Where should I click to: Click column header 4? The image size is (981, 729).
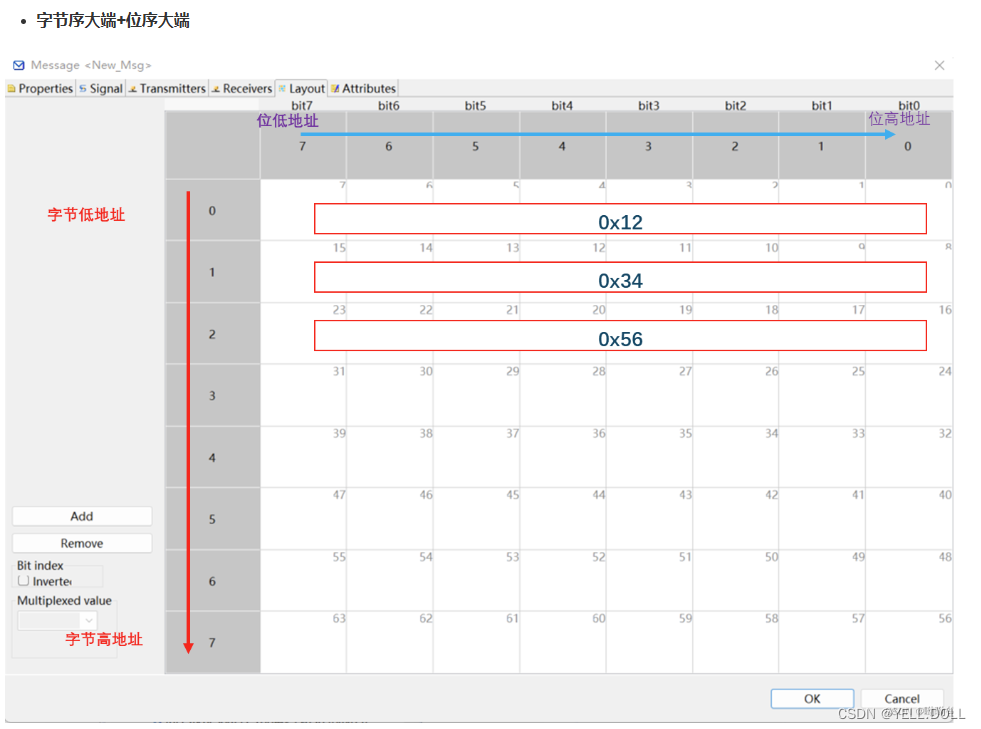[x=562, y=146]
